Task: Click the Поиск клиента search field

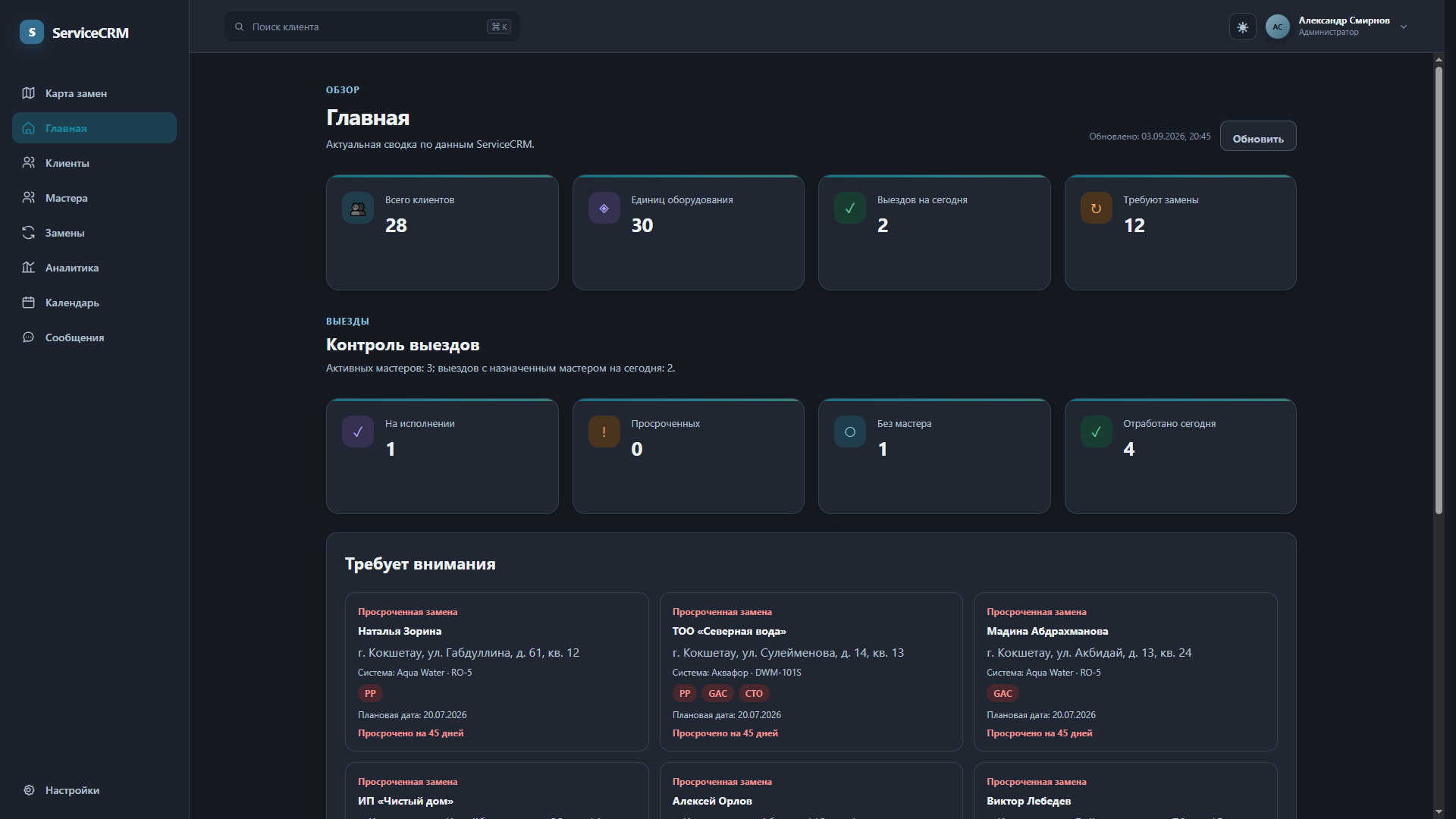Action: click(x=372, y=27)
